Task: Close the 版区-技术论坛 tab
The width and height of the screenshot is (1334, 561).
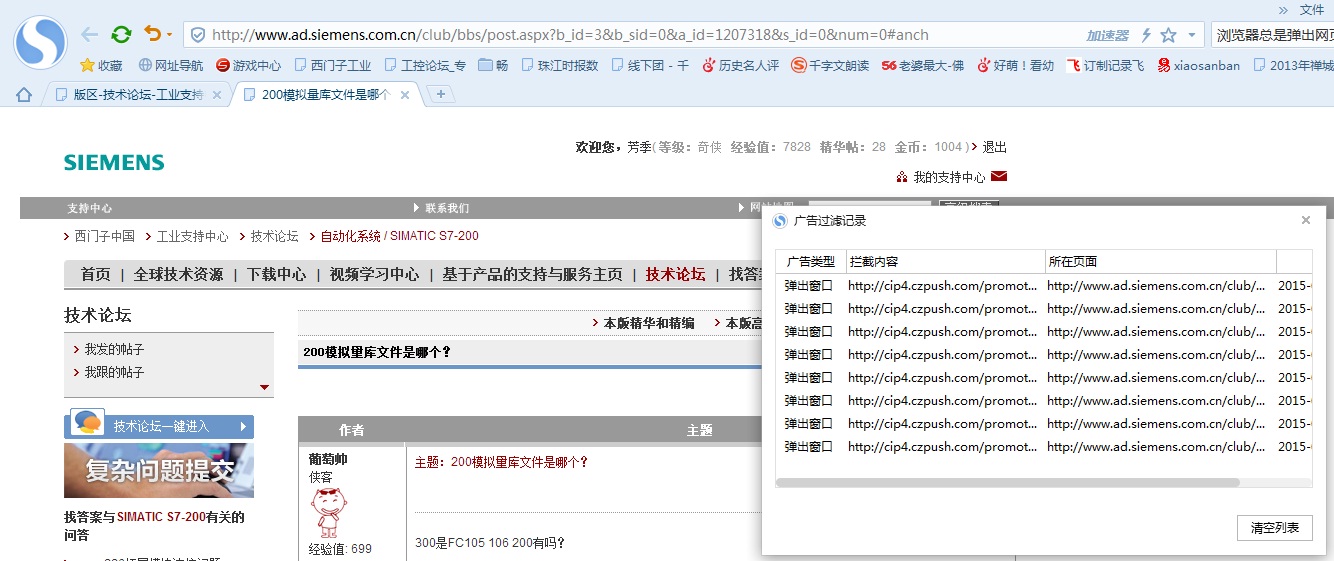Action: pos(216,95)
